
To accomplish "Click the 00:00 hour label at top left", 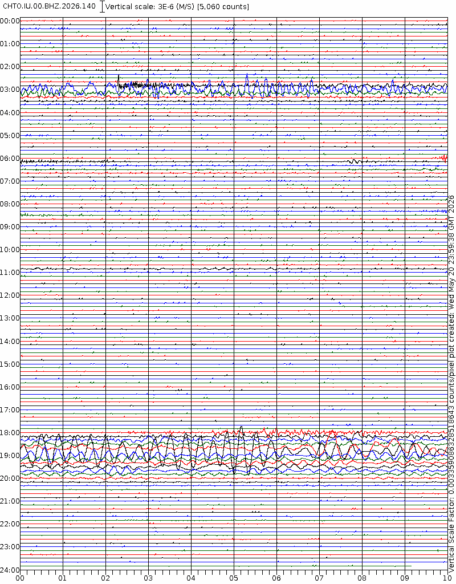I will (10, 21).
